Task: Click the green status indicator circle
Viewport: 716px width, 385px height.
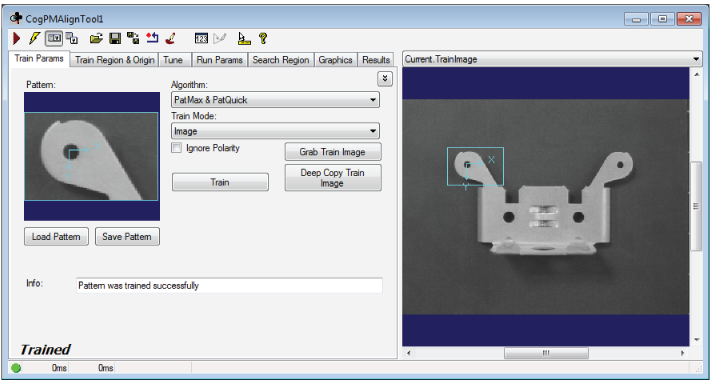Action: click(x=16, y=368)
